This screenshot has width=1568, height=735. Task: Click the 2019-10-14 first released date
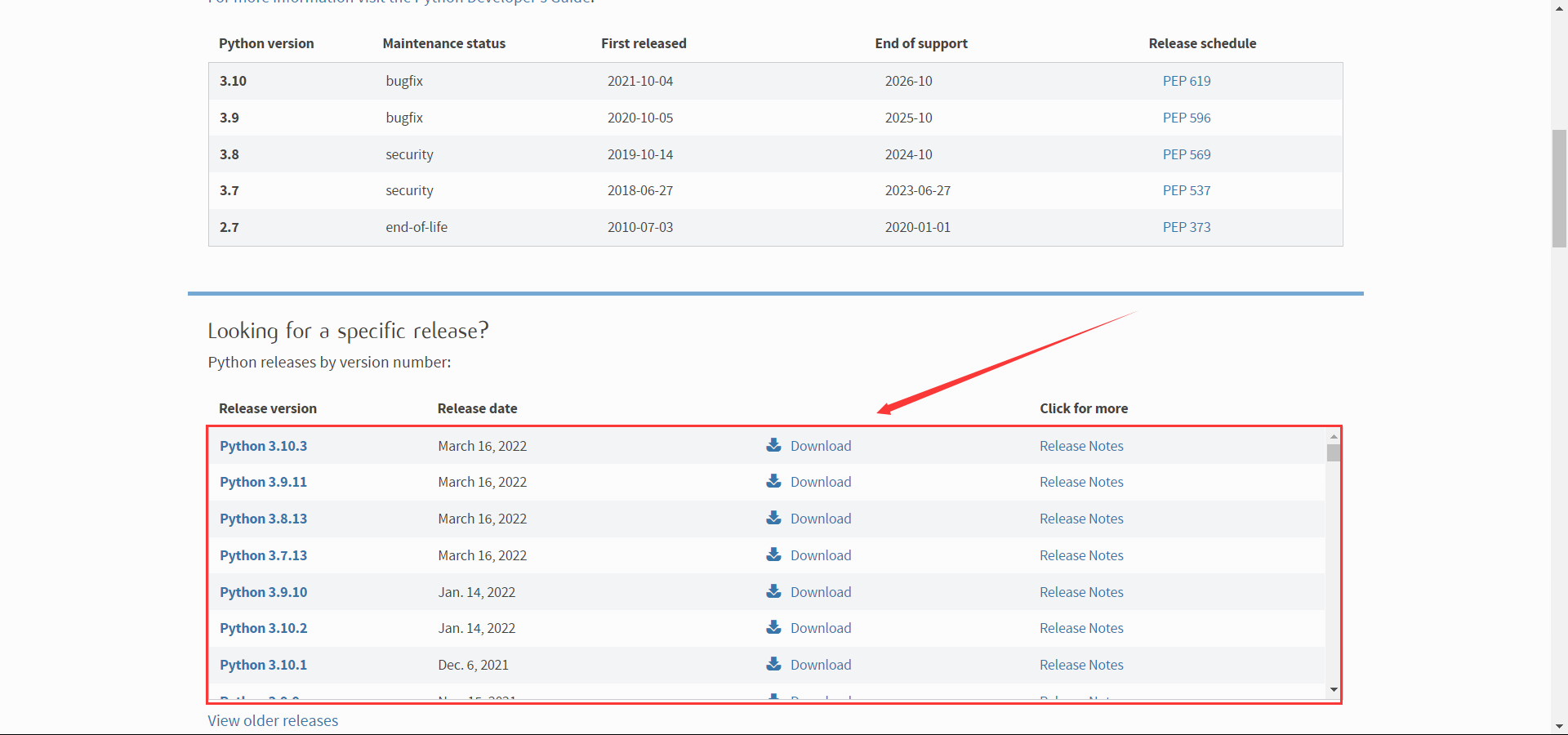(640, 154)
